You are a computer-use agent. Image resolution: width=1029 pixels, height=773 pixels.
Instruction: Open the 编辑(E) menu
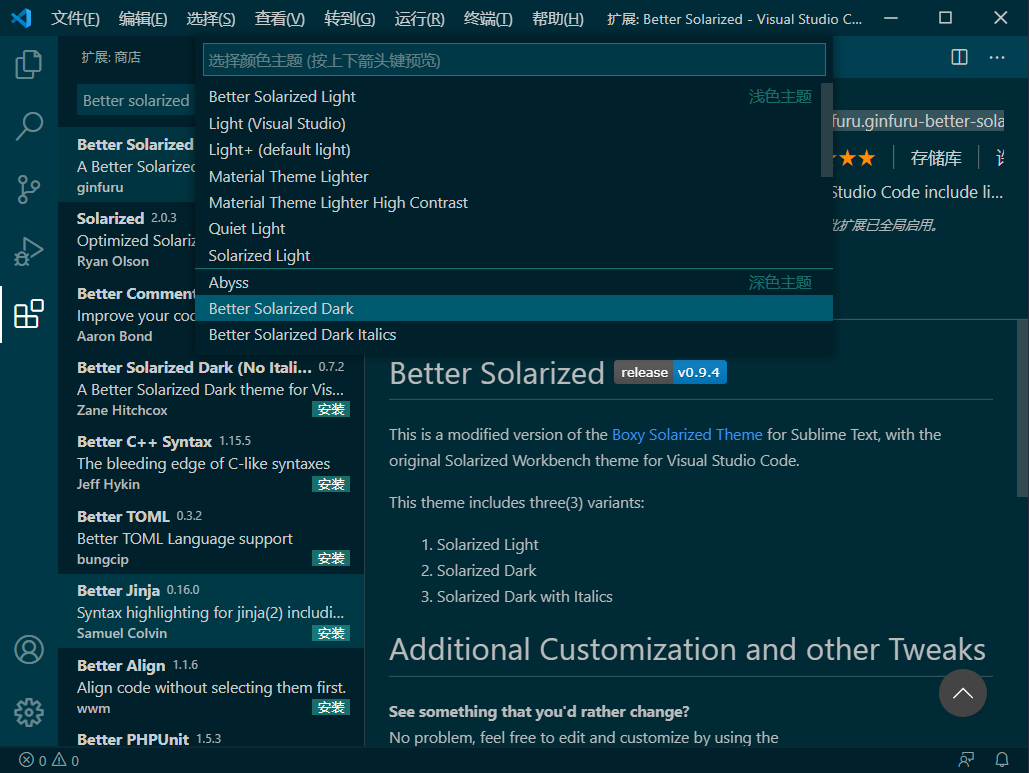[x=142, y=18]
